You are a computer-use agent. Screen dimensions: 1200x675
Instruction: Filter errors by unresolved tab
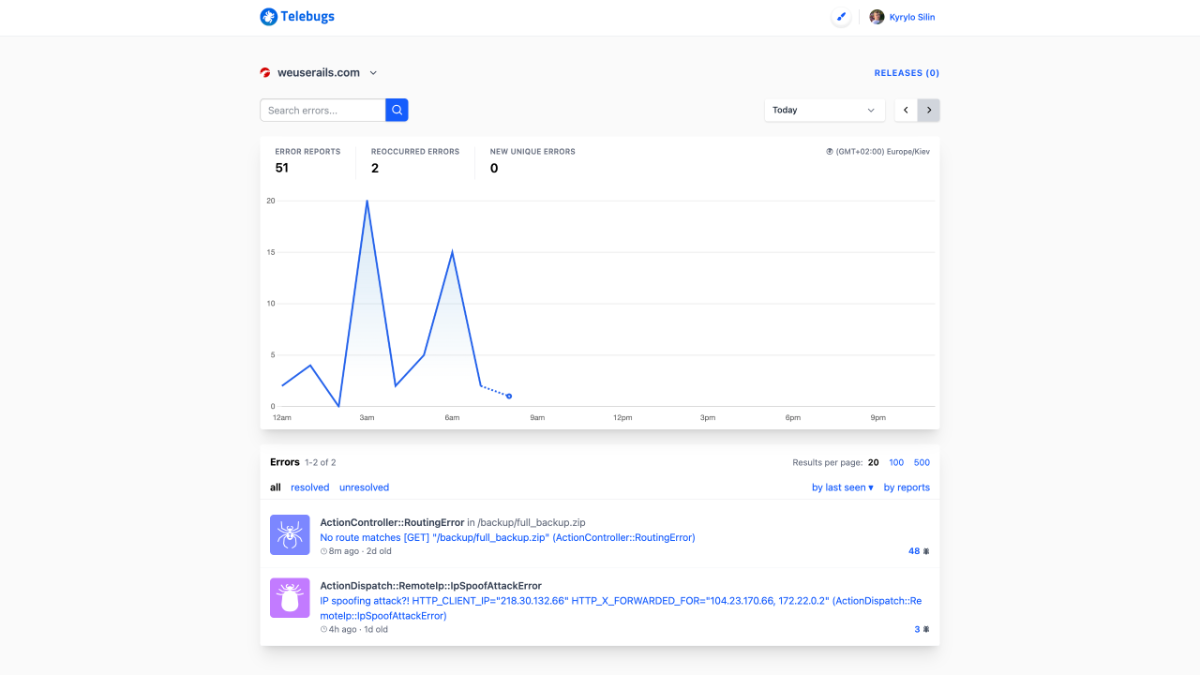tap(364, 488)
